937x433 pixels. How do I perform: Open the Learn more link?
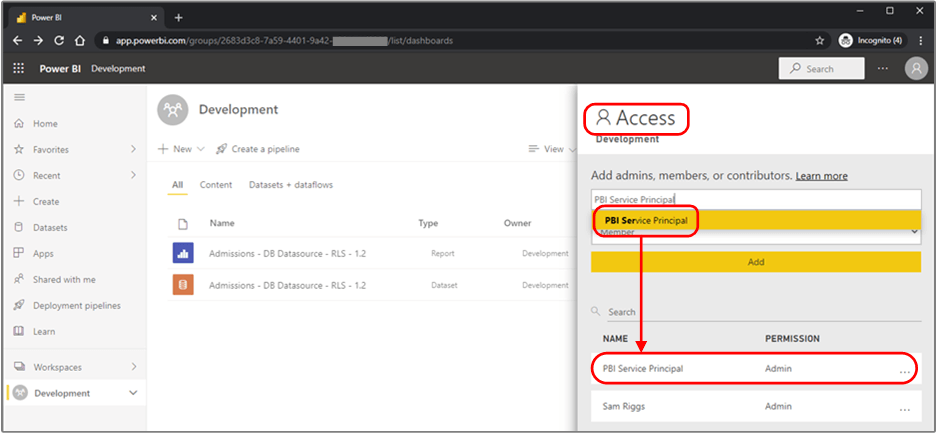click(822, 176)
